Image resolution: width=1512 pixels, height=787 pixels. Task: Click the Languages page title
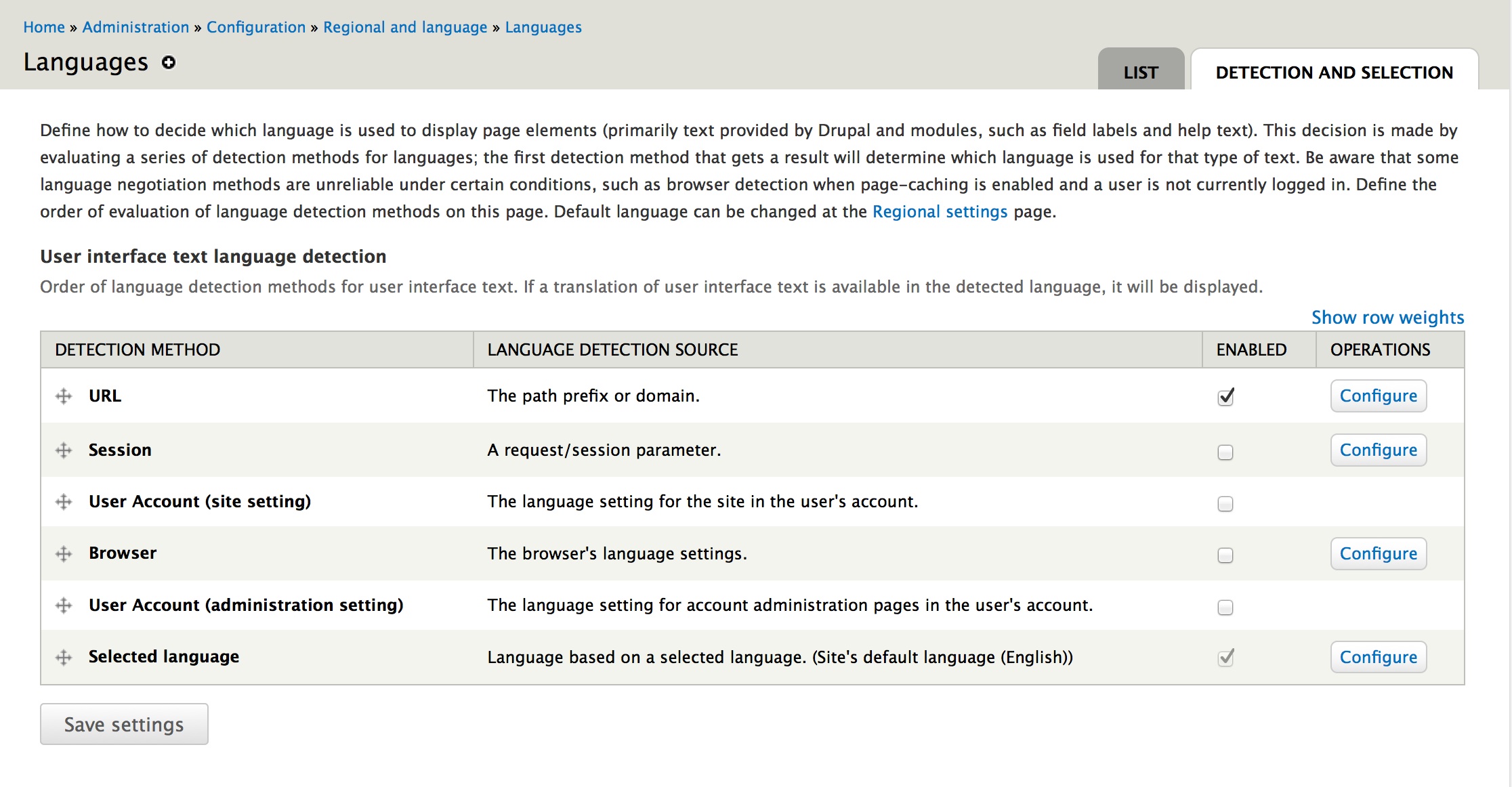(x=86, y=62)
